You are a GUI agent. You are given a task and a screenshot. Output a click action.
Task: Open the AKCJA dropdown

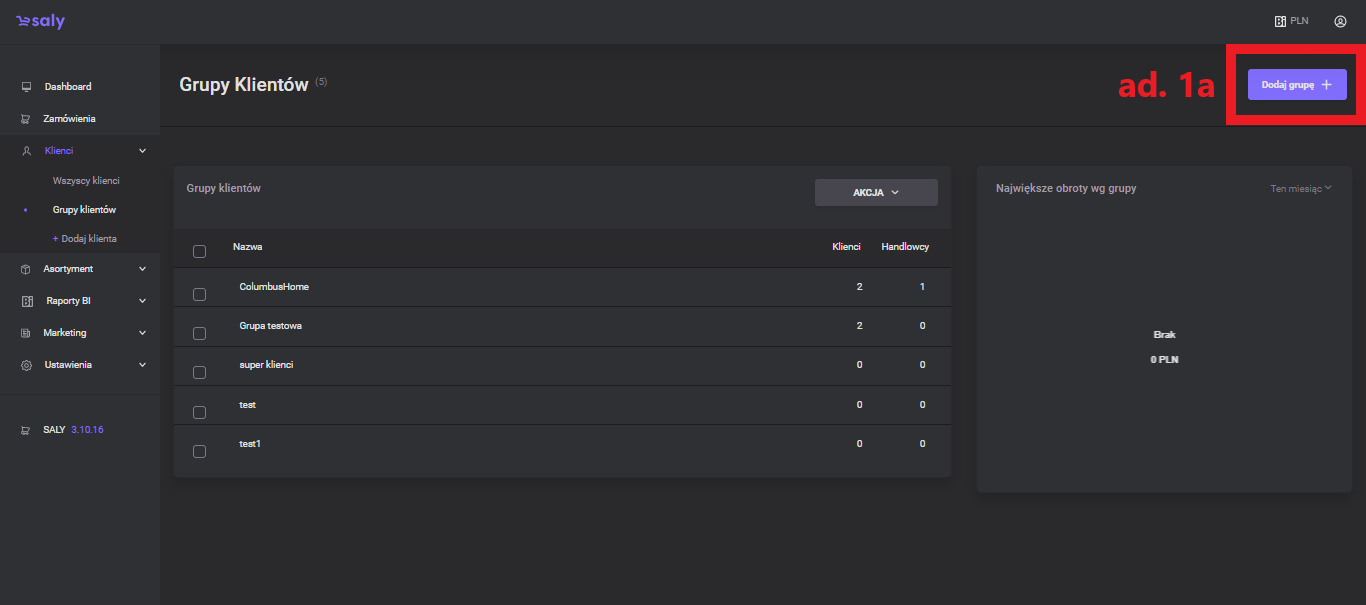[x=876, y=193]
